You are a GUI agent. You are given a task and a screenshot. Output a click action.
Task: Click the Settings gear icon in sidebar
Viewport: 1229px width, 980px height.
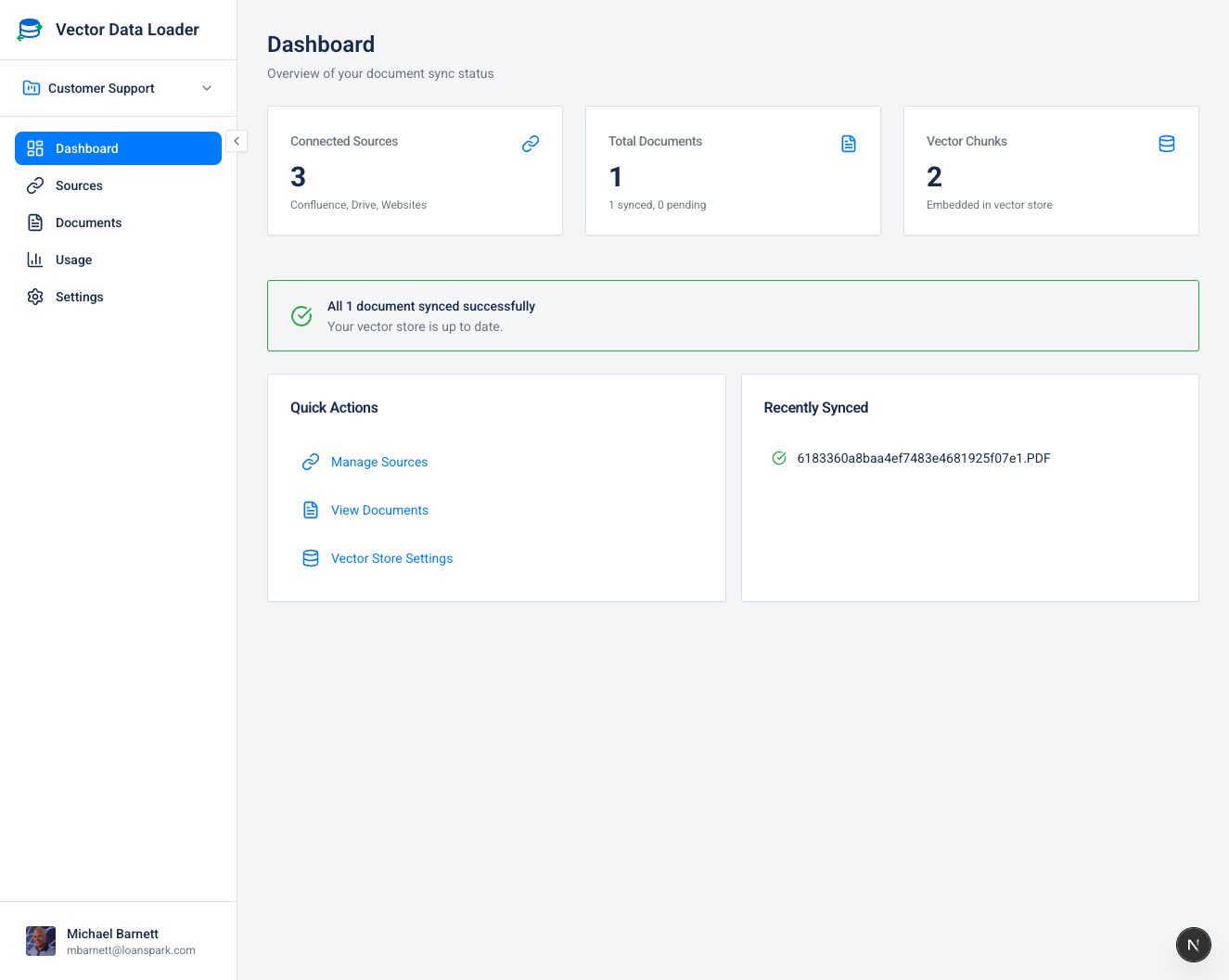34,296
